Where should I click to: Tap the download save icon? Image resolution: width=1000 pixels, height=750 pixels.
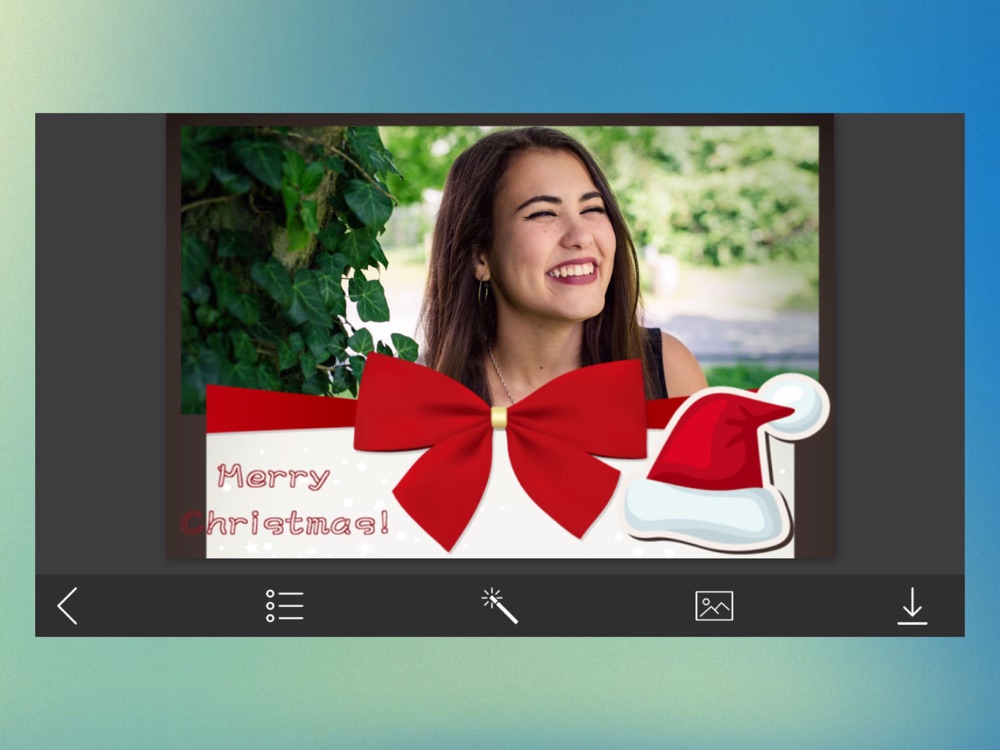(912, 606)
